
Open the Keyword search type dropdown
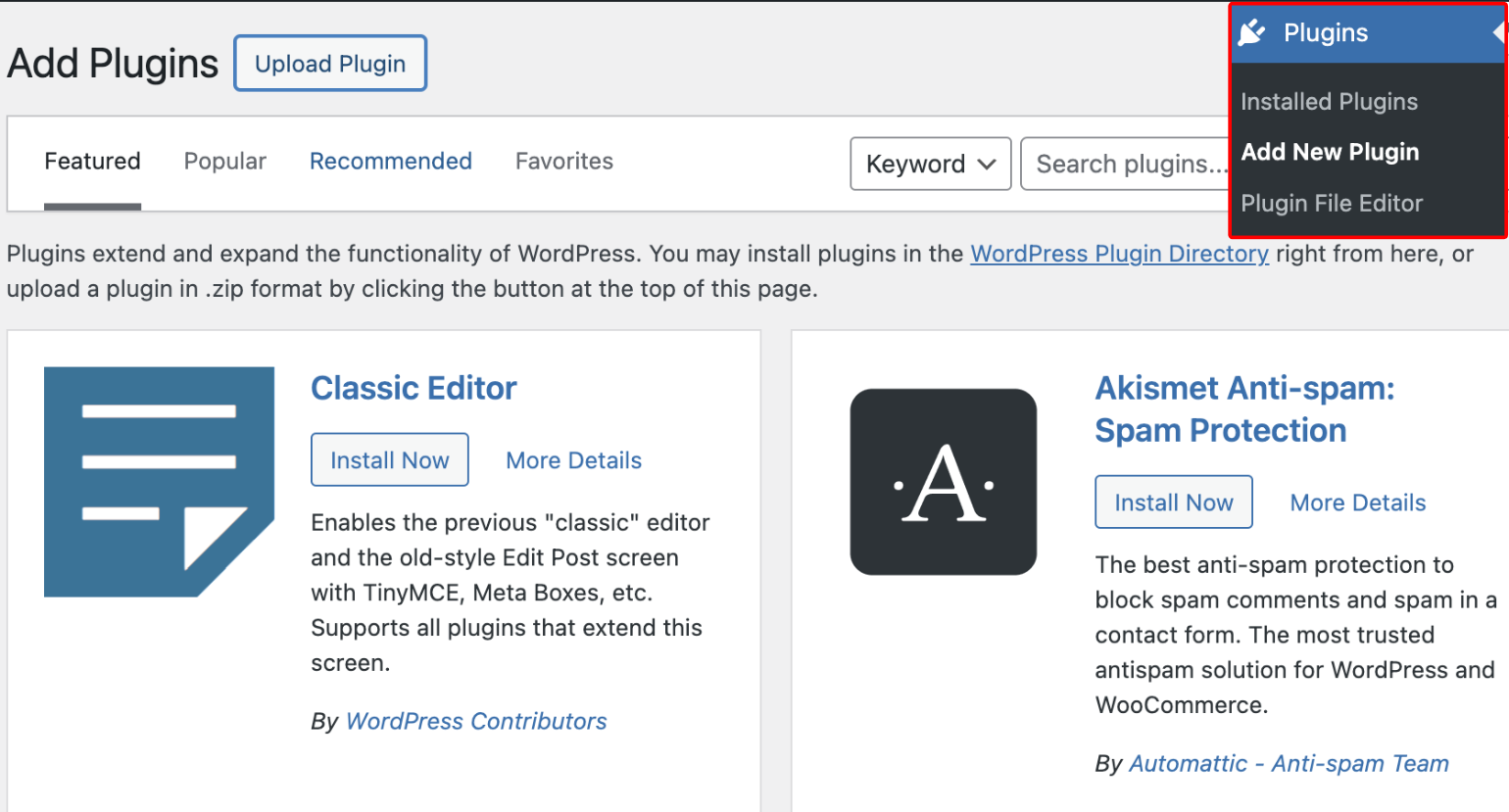coord(931,164)
